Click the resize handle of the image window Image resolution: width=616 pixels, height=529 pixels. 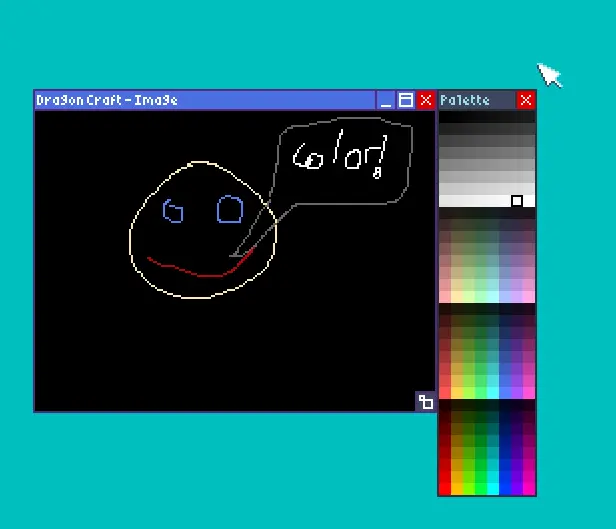click(x=426, y=402)
